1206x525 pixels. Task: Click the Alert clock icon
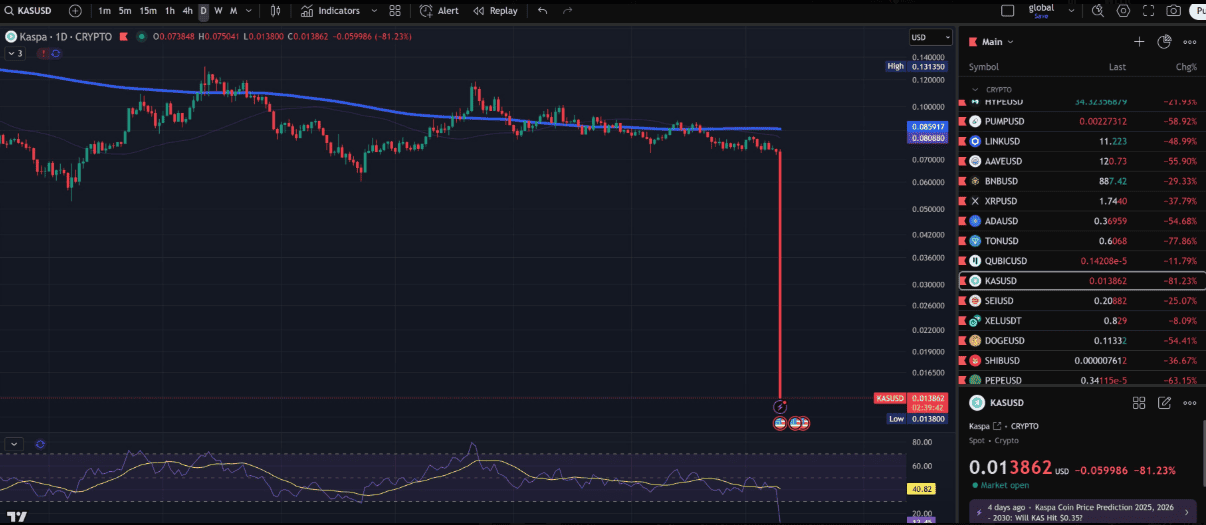(426, 11)
